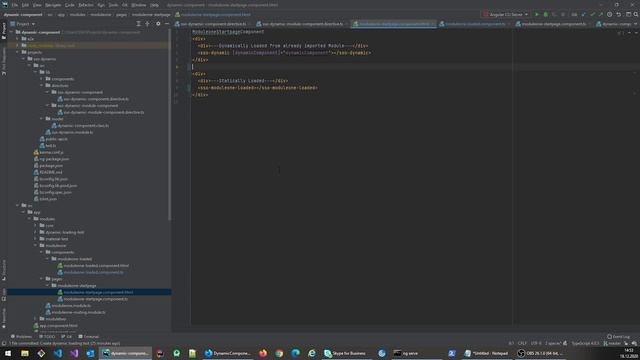Click the Git push arrow icon

(x=600, y=14)
